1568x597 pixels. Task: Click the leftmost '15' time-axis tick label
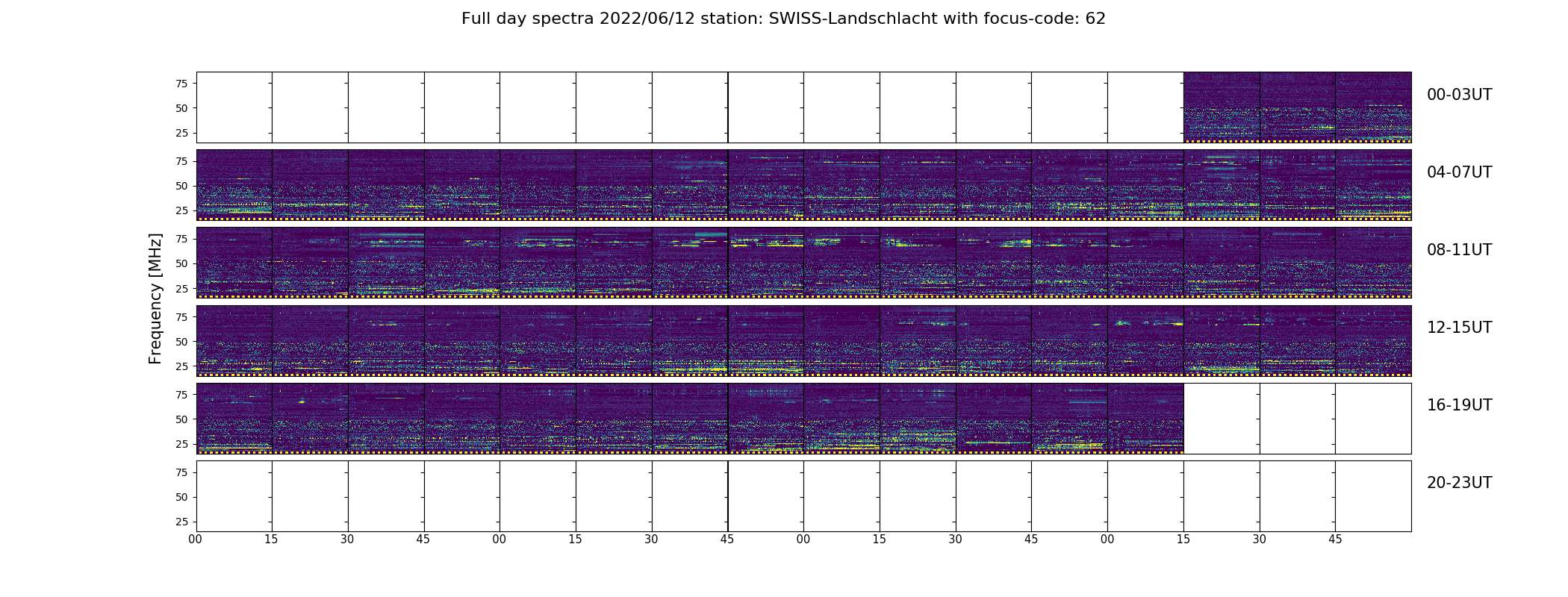pos(271,540)
